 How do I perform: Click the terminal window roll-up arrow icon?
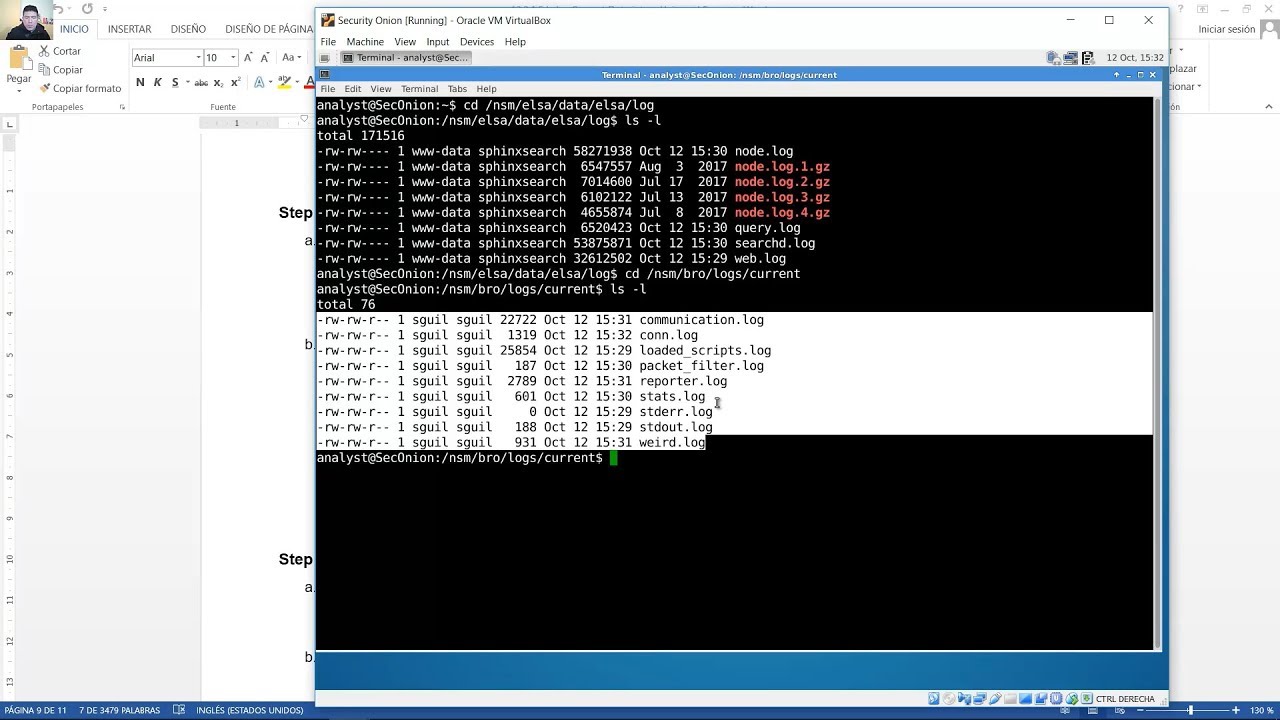pyautogui.click(x=1116, y=75)
